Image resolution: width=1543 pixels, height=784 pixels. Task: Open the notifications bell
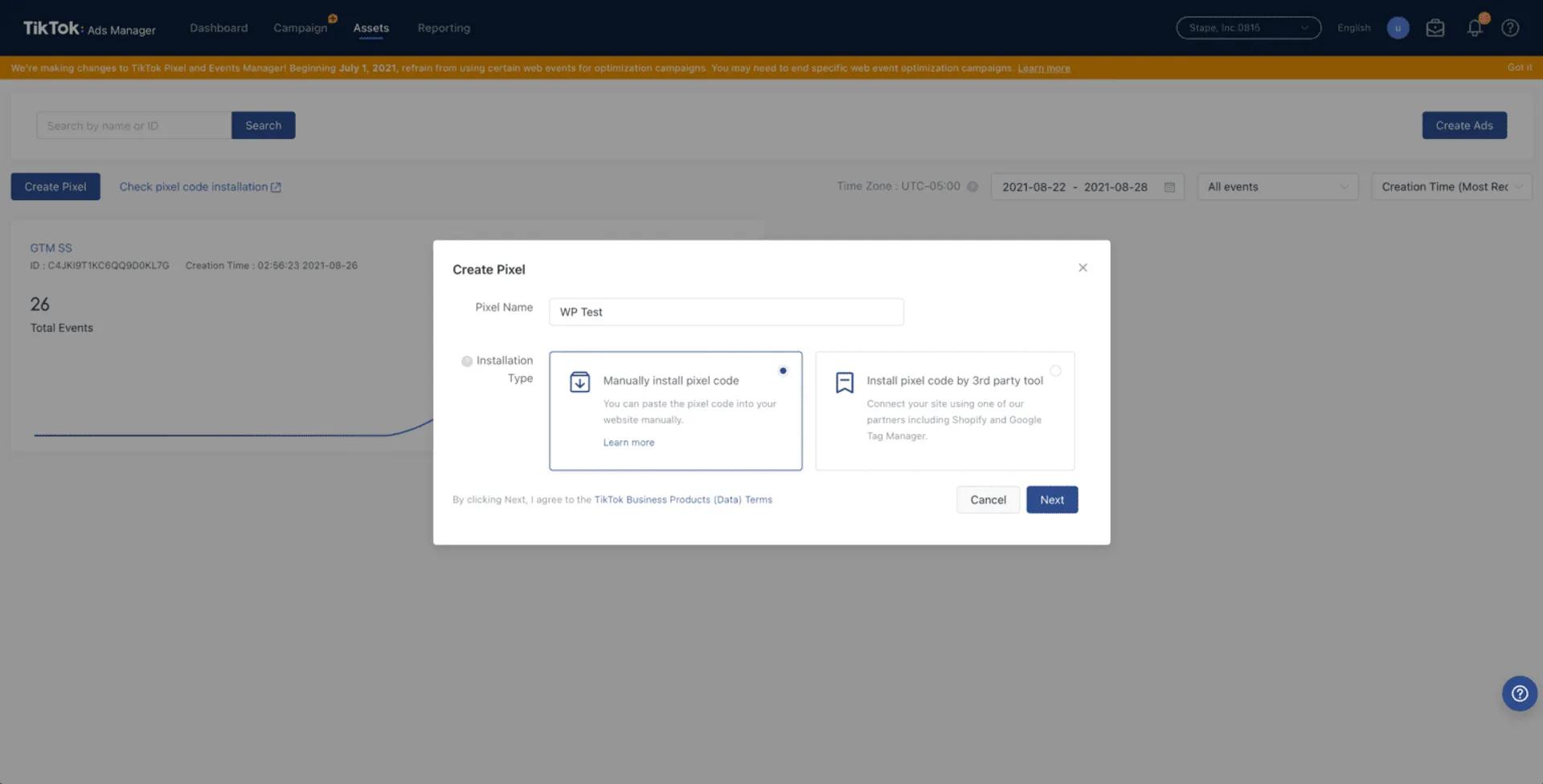(1475, 28)
